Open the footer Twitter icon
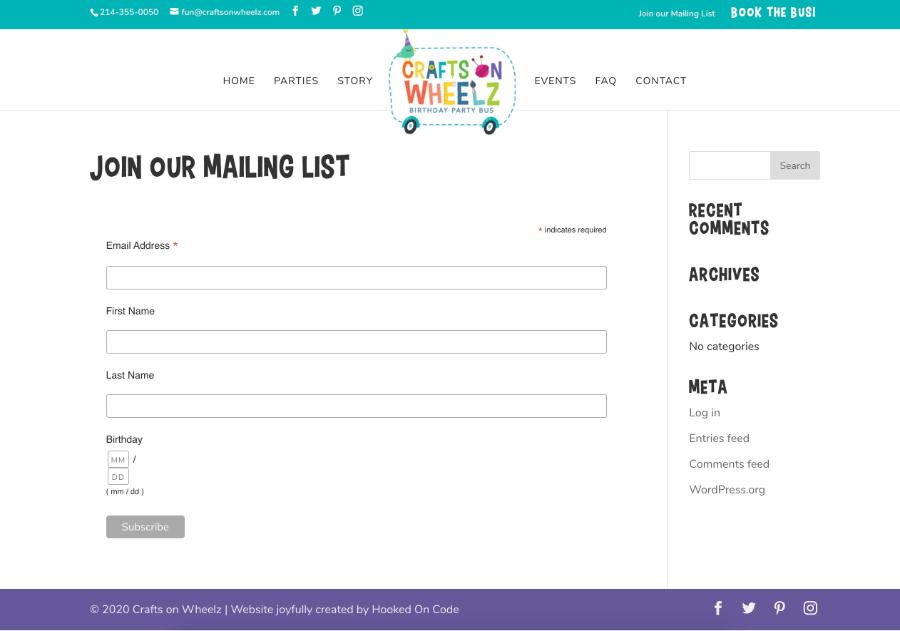The image size is (900, 631). [749, 608]
